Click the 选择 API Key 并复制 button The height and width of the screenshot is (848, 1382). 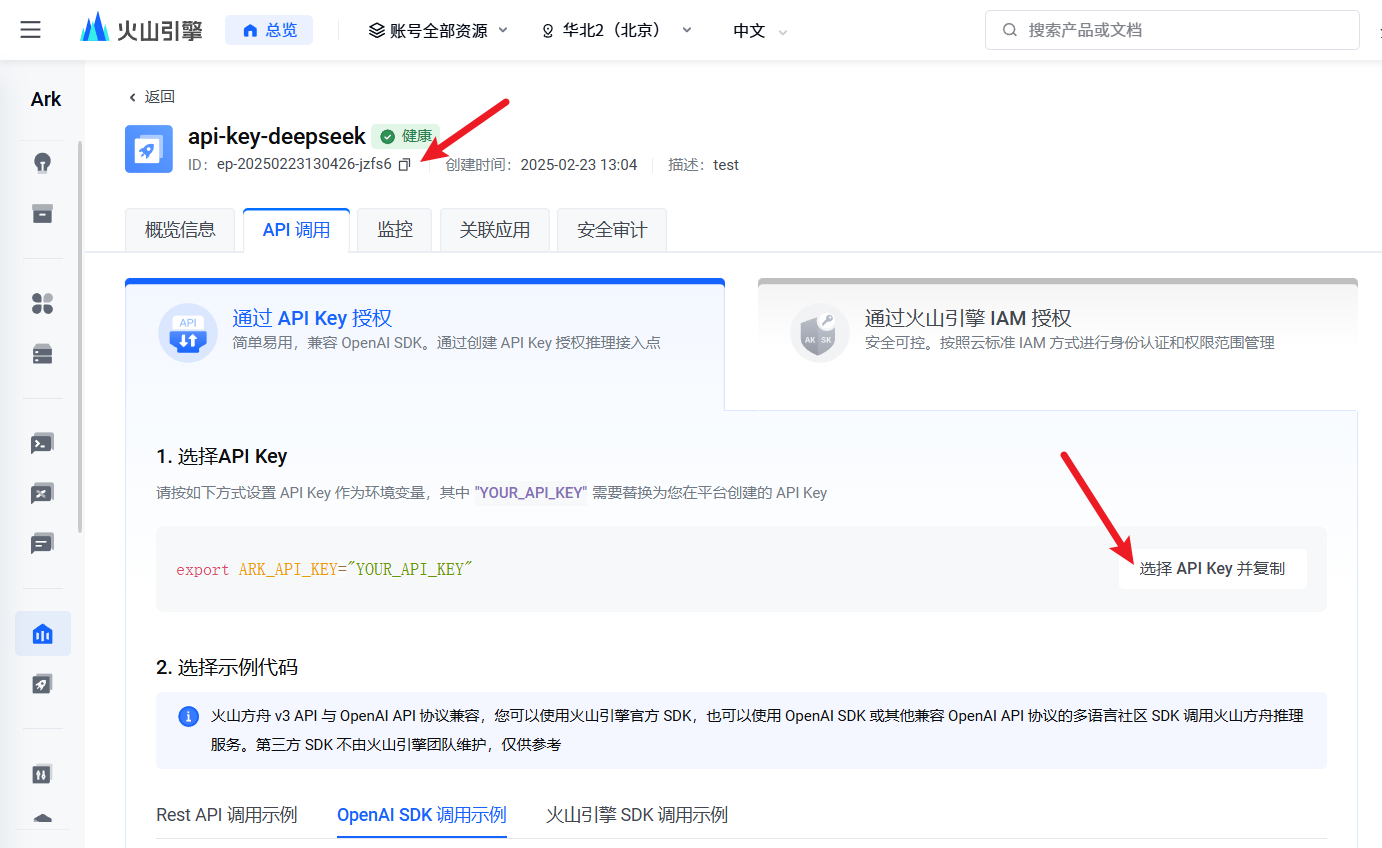coord(1212,567)
